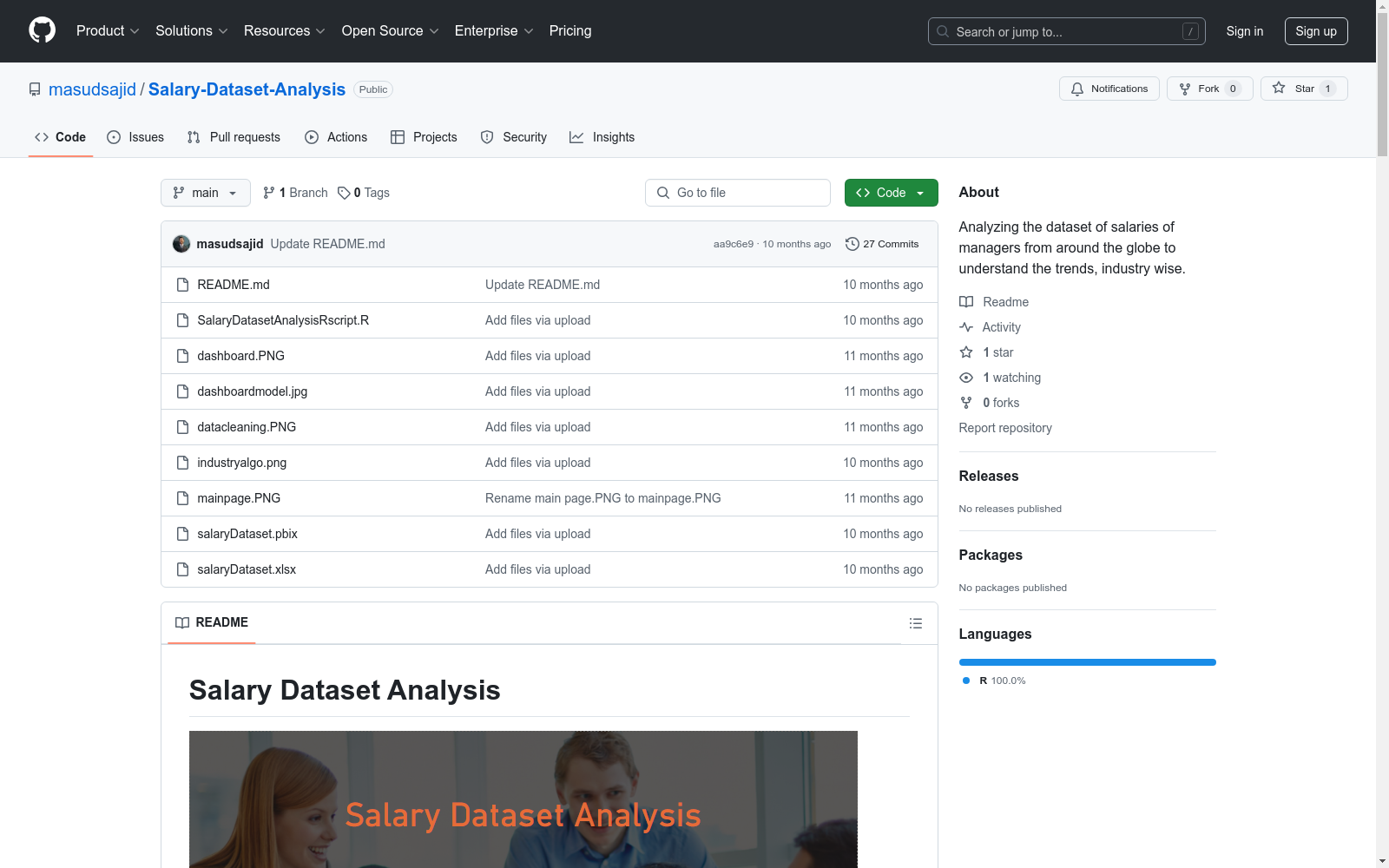Click the file icon beside industryalgo.png

coord(182,463)
